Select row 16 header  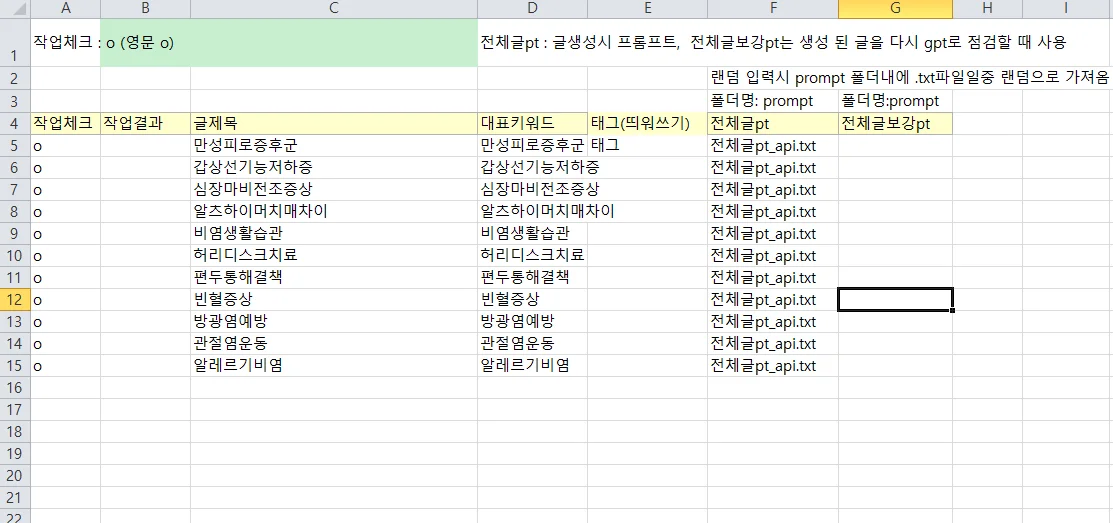pos(15,387)
